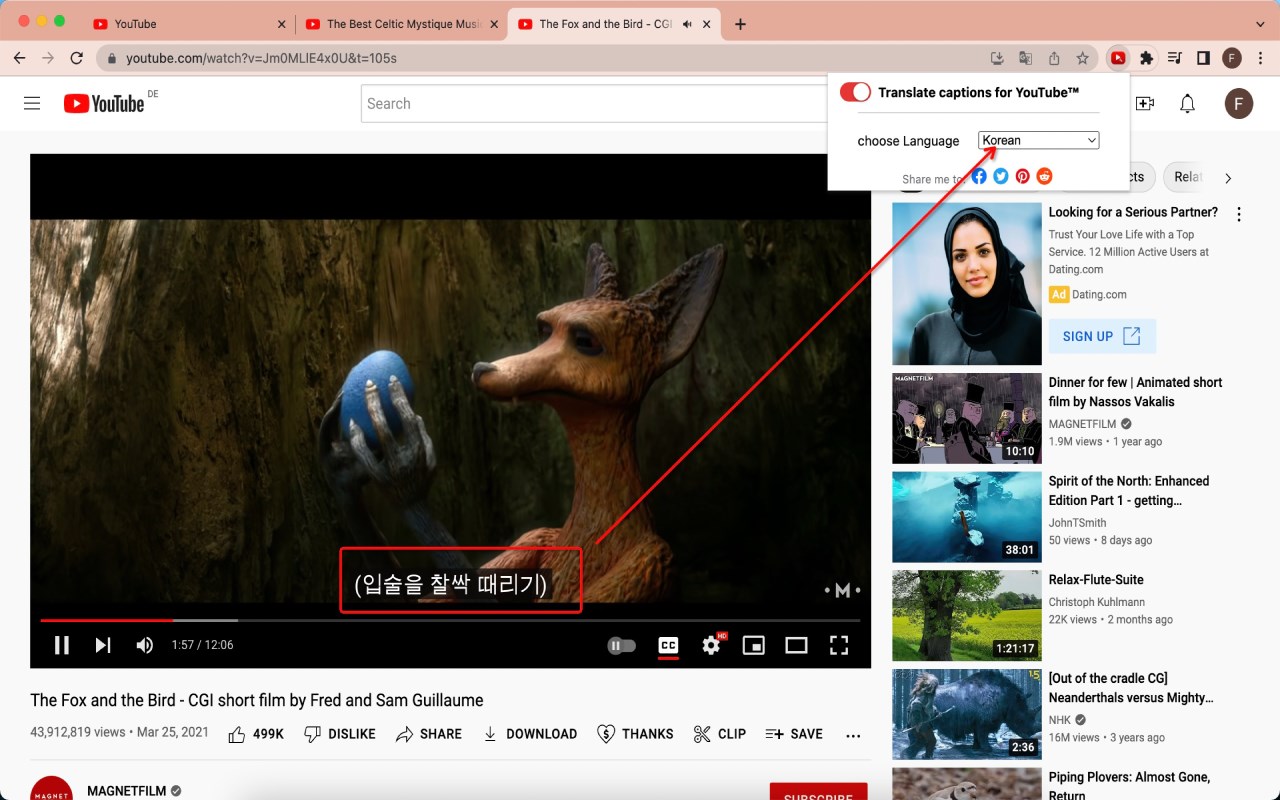1280x800 pixels.
Task: Share the extension on Reddit
Action: [1044, 176]
